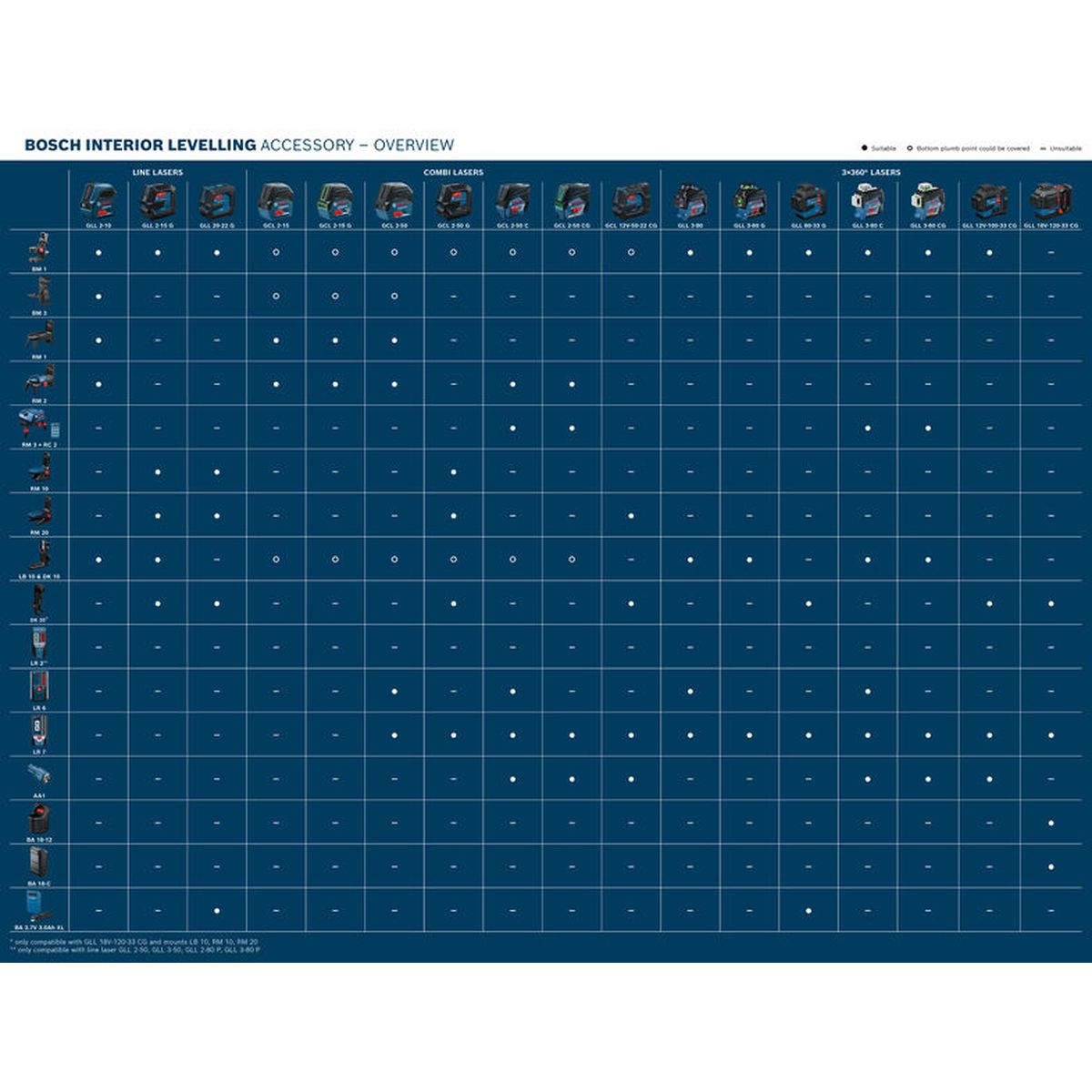Click the suitable dot for BM 1 and GLL 2-10

click(98, 252)
